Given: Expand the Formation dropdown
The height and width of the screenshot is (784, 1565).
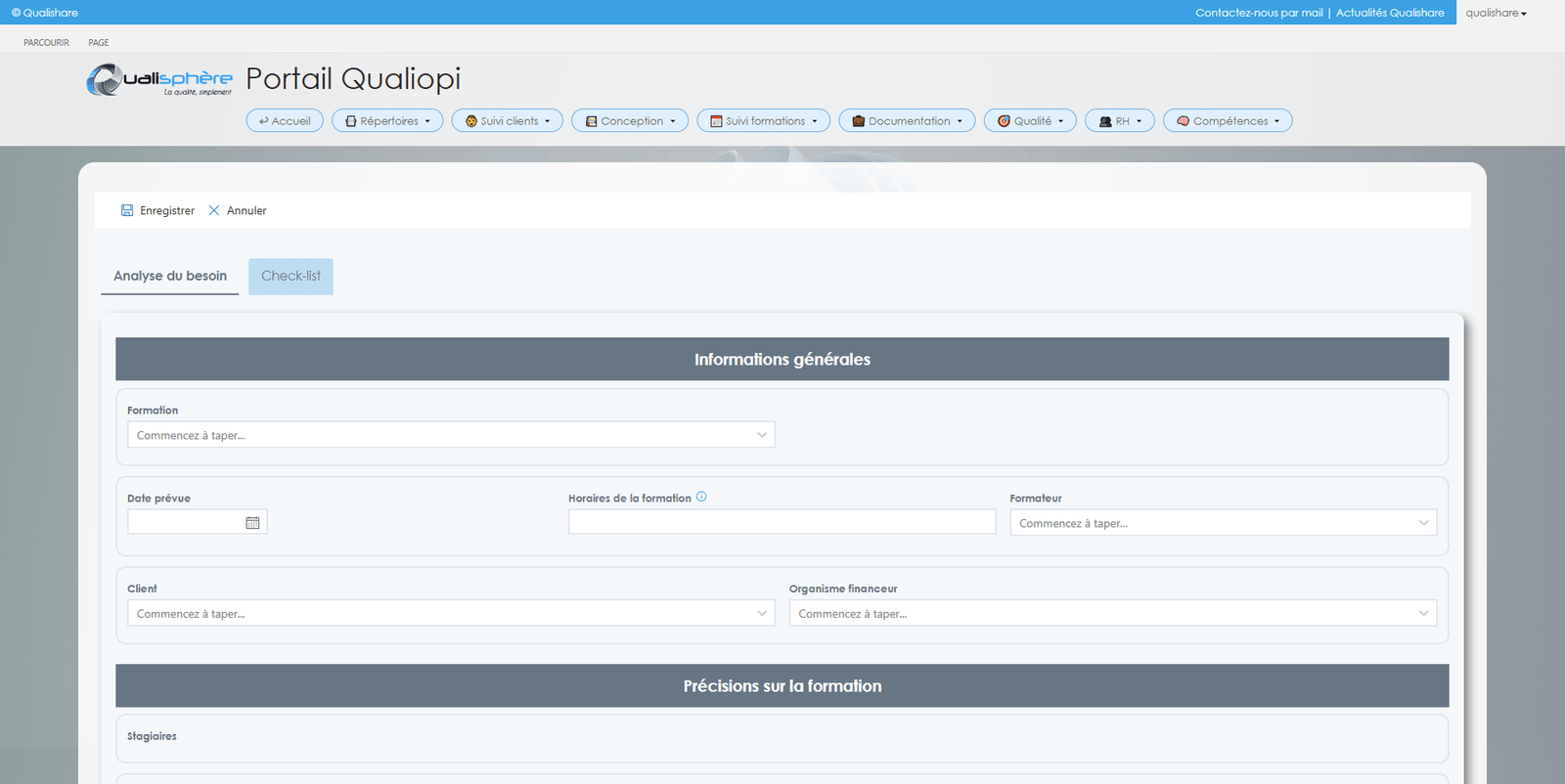Looking at the screenshot, I should tap(761, 435).
